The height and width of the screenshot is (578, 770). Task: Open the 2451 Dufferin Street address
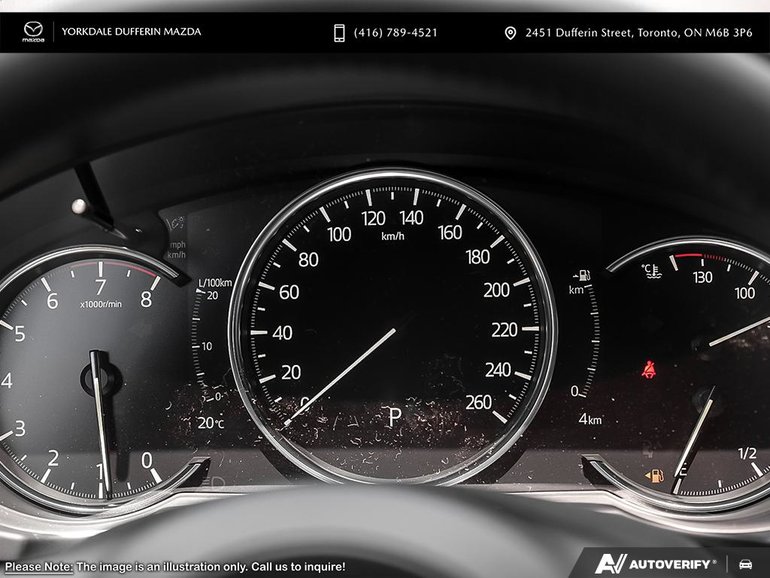pos(638,33)
